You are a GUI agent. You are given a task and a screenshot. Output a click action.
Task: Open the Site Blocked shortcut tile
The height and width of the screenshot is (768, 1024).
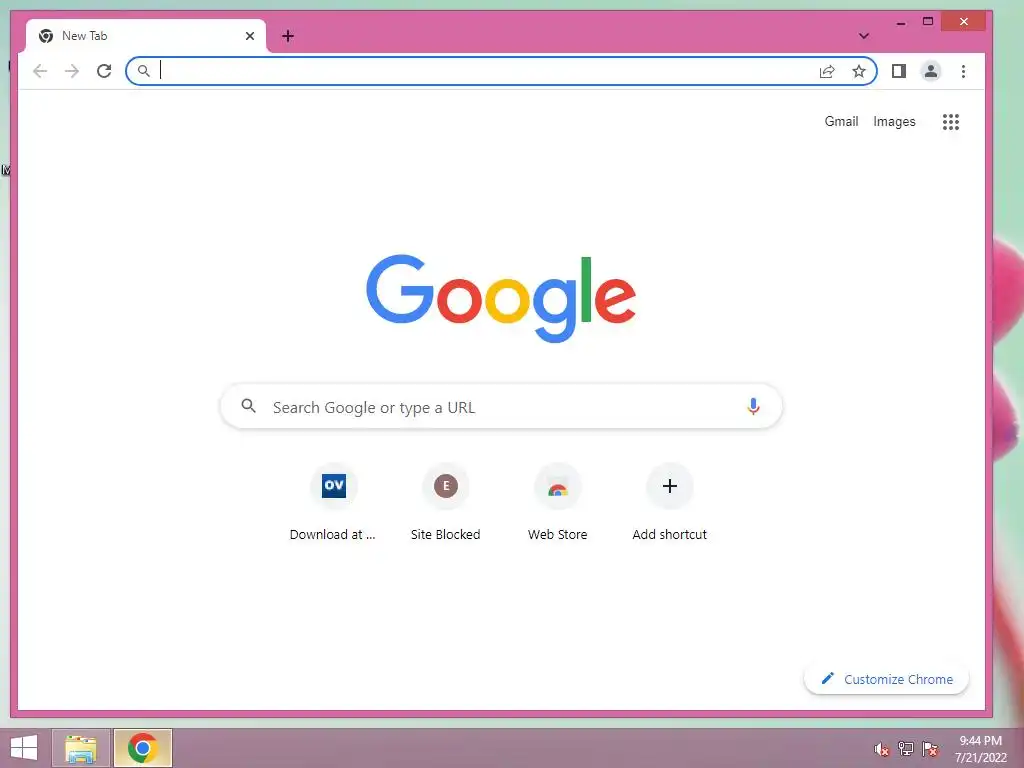pos(445,503)
